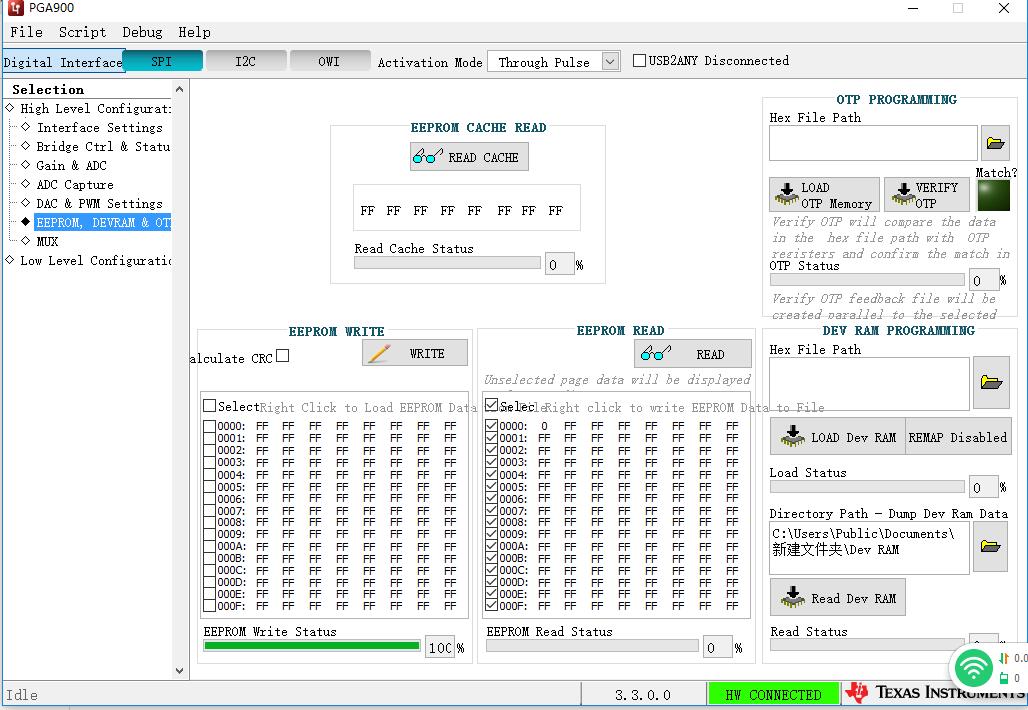Click the glasses icon on READ CACHE button
The height and width of the screenshot is (710, 1028).
pyautogui.click(x=427, y=157)
